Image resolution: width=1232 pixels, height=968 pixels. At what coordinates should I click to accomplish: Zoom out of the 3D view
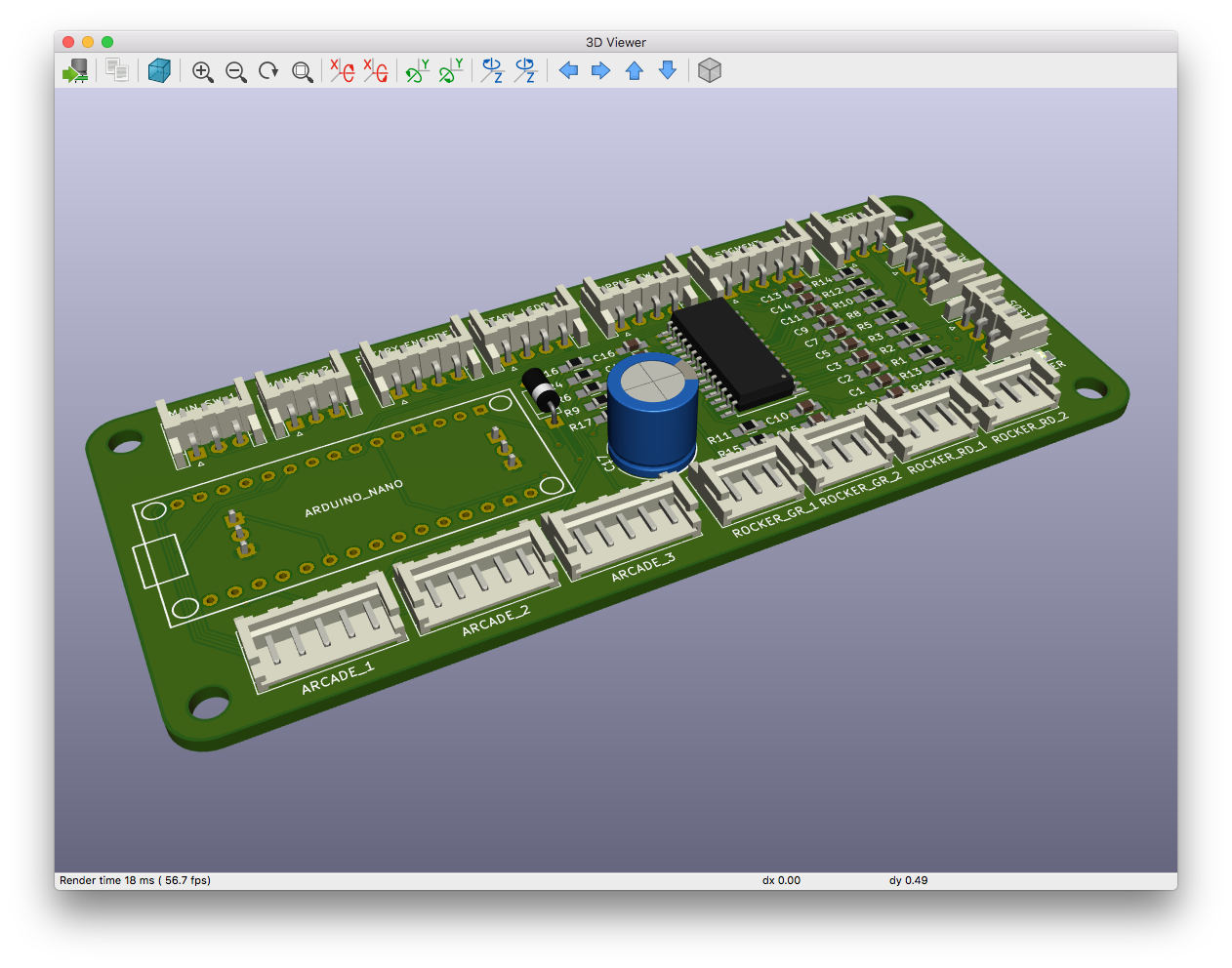pos(235,71)
